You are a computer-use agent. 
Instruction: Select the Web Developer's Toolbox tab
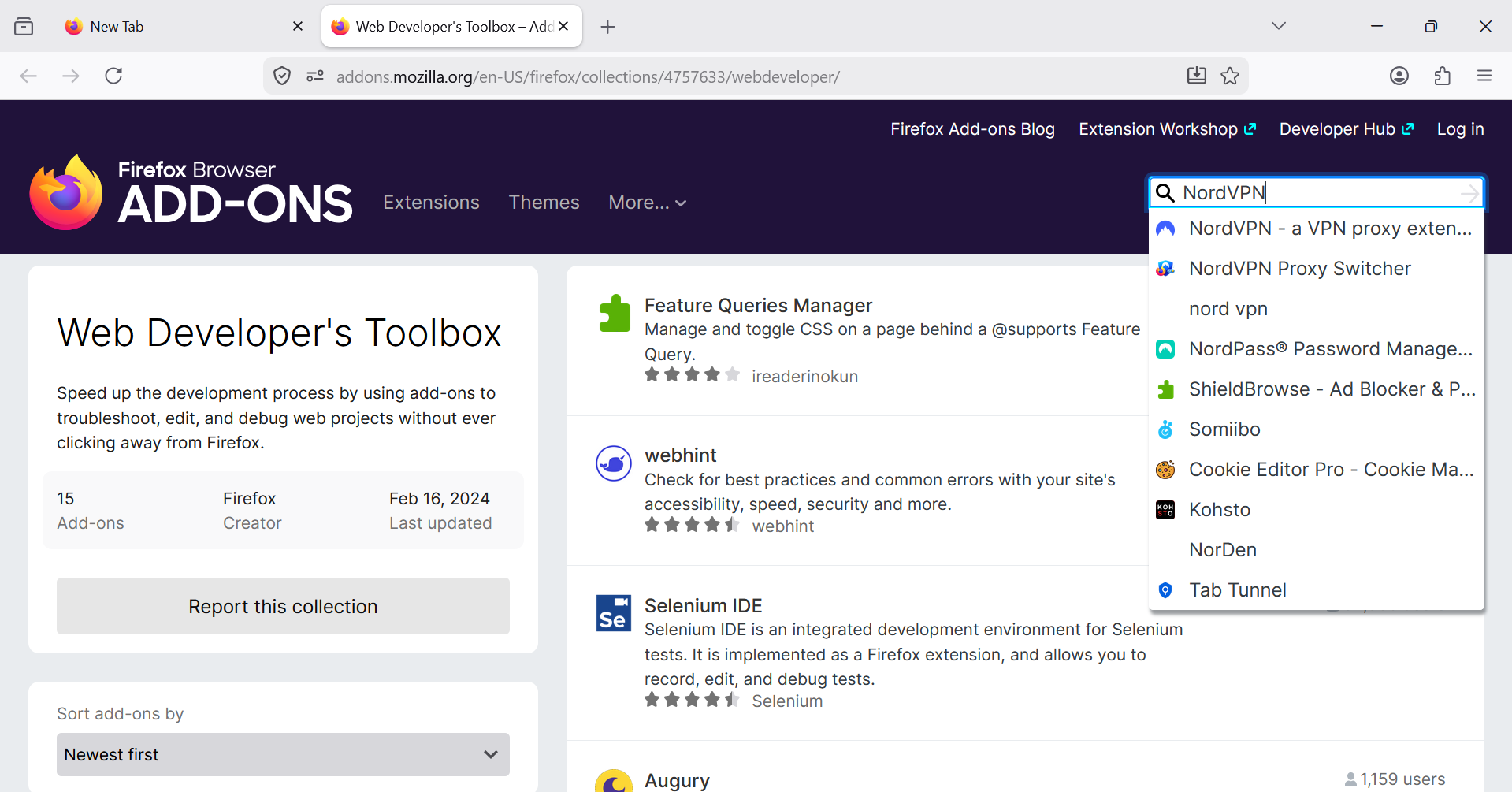[x=451, y=27]
